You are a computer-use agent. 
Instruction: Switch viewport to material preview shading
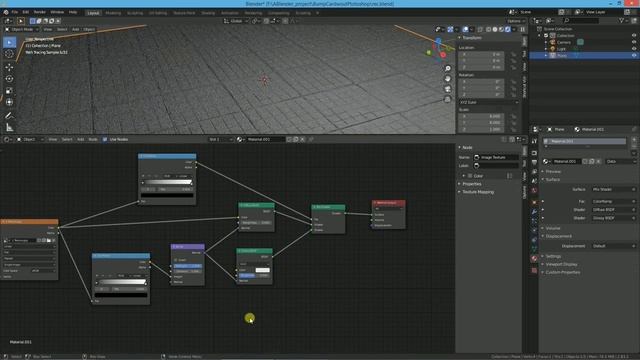click(x=501, y=29)
